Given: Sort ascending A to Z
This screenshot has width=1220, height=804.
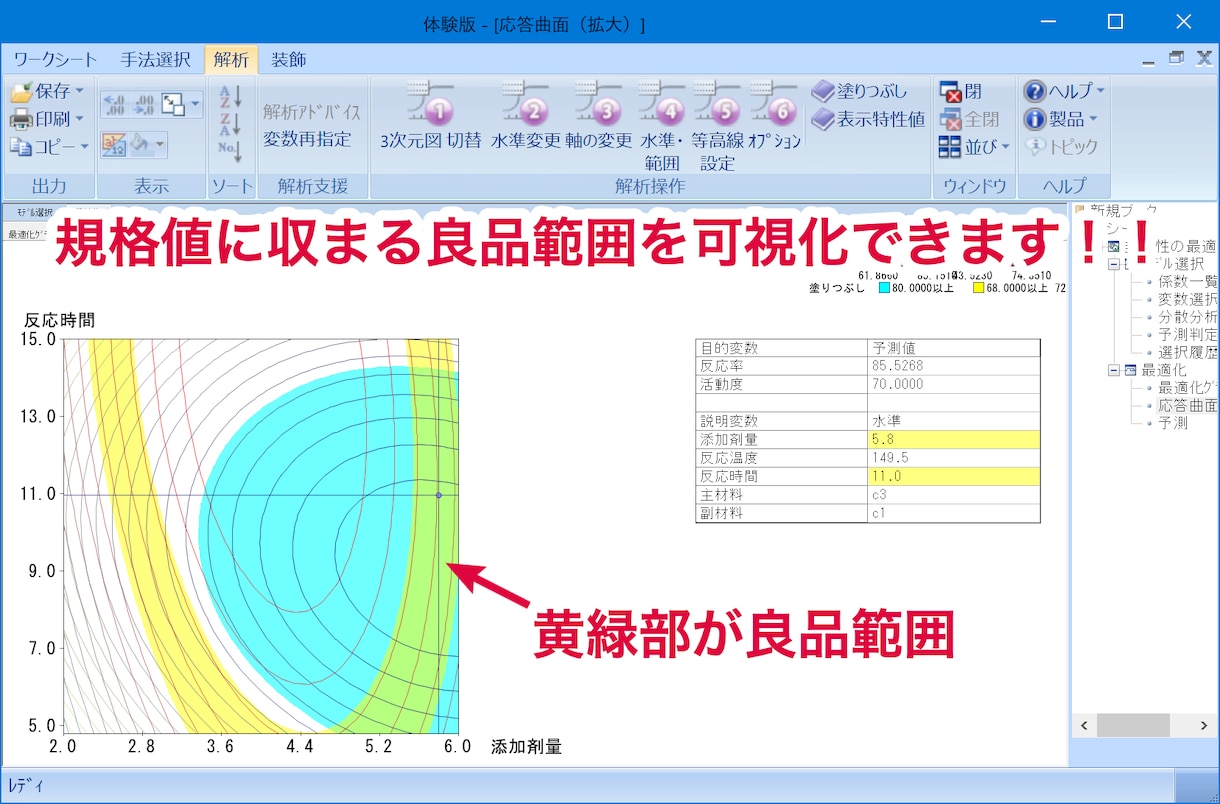Looking at the screenshot, I should [x=231, y=96].
